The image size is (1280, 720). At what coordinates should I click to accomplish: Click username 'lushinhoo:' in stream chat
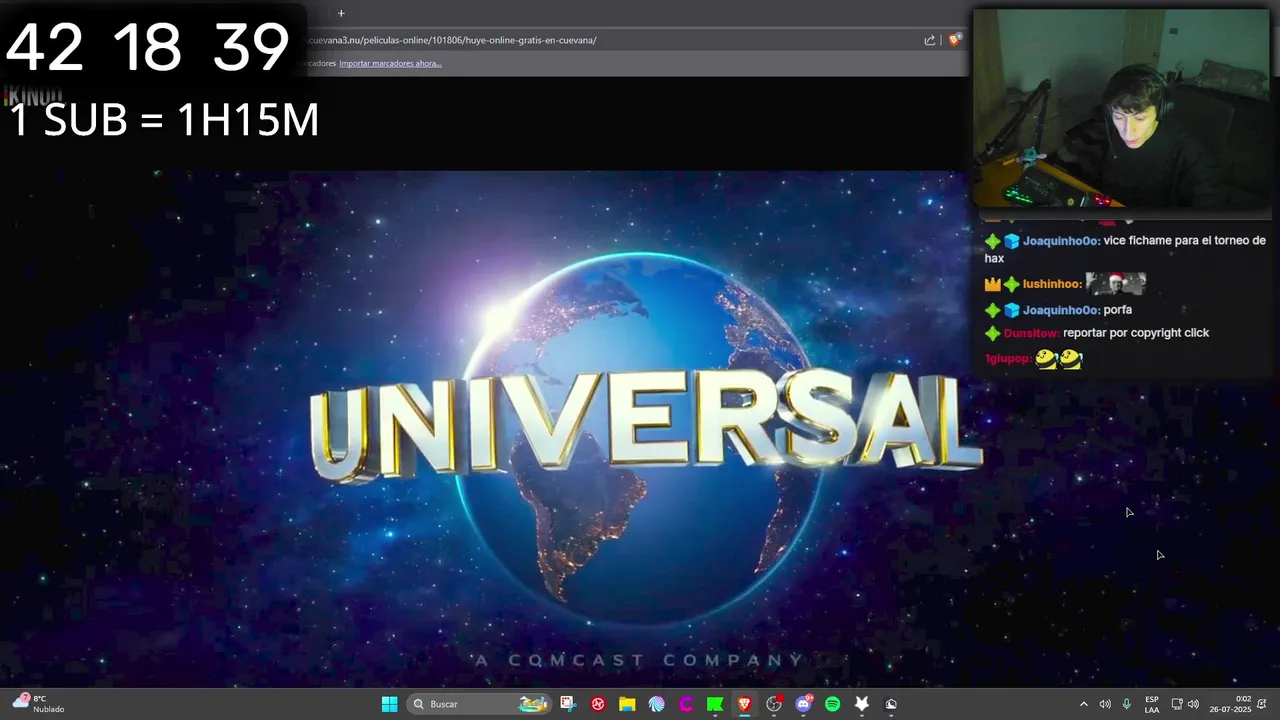(x=1052, y=284)
